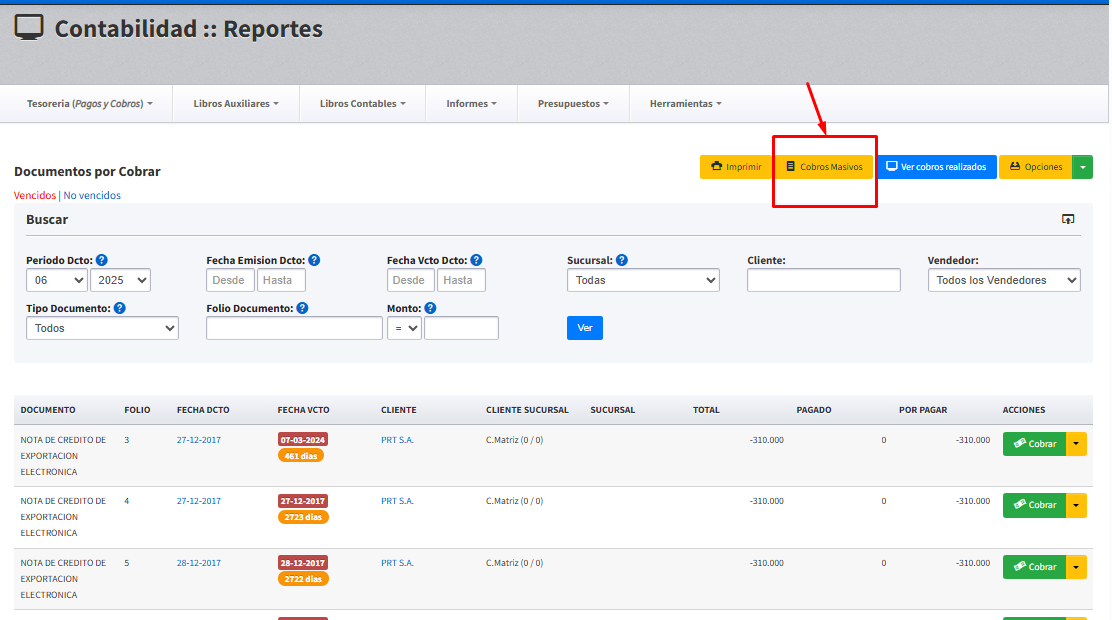Open date link 27-12-2017 of folio 4

pos(199,501)
